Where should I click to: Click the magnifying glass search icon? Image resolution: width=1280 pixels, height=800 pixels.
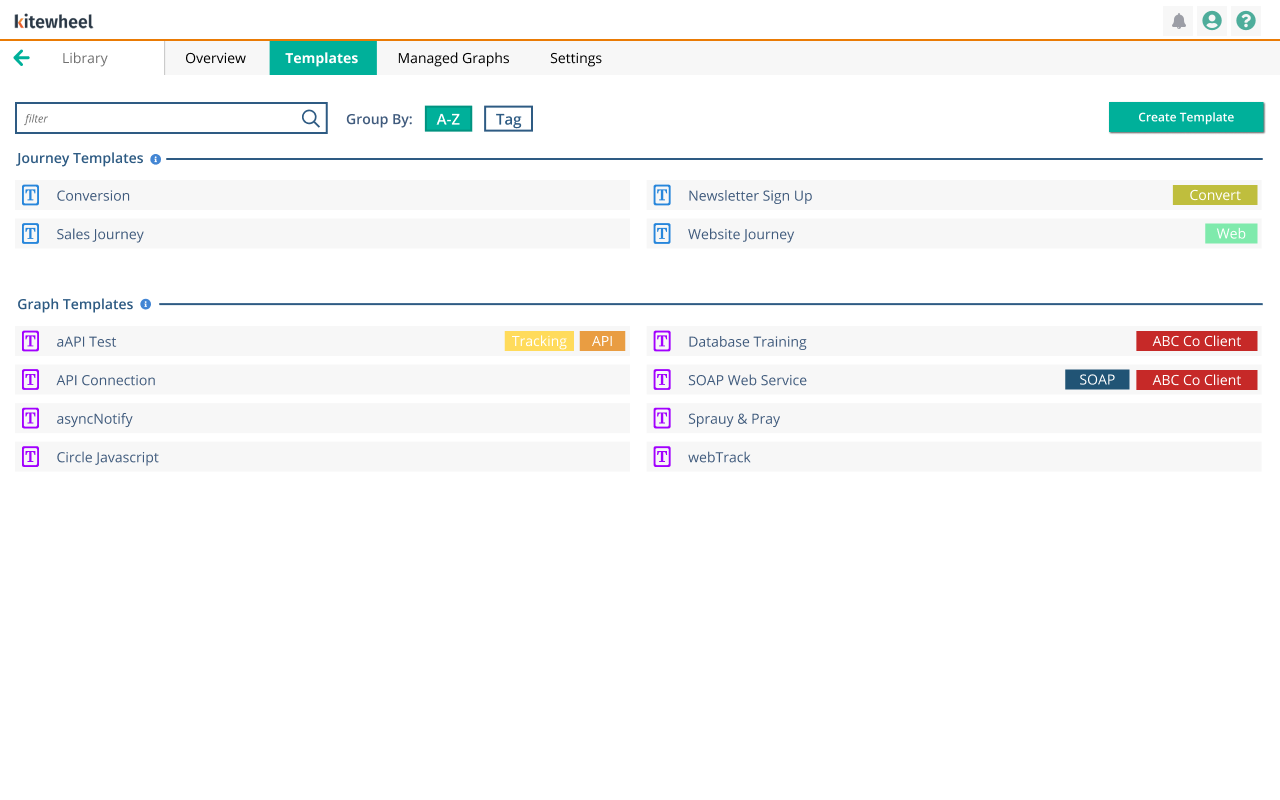[x=310, y=118]
